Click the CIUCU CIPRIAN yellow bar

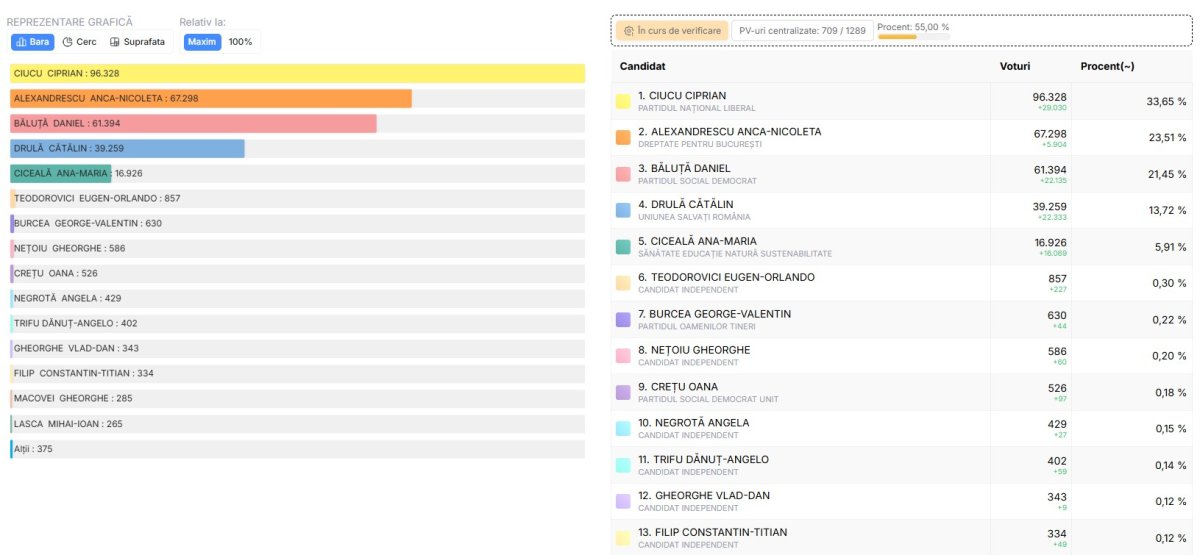[x=297, y=74]
